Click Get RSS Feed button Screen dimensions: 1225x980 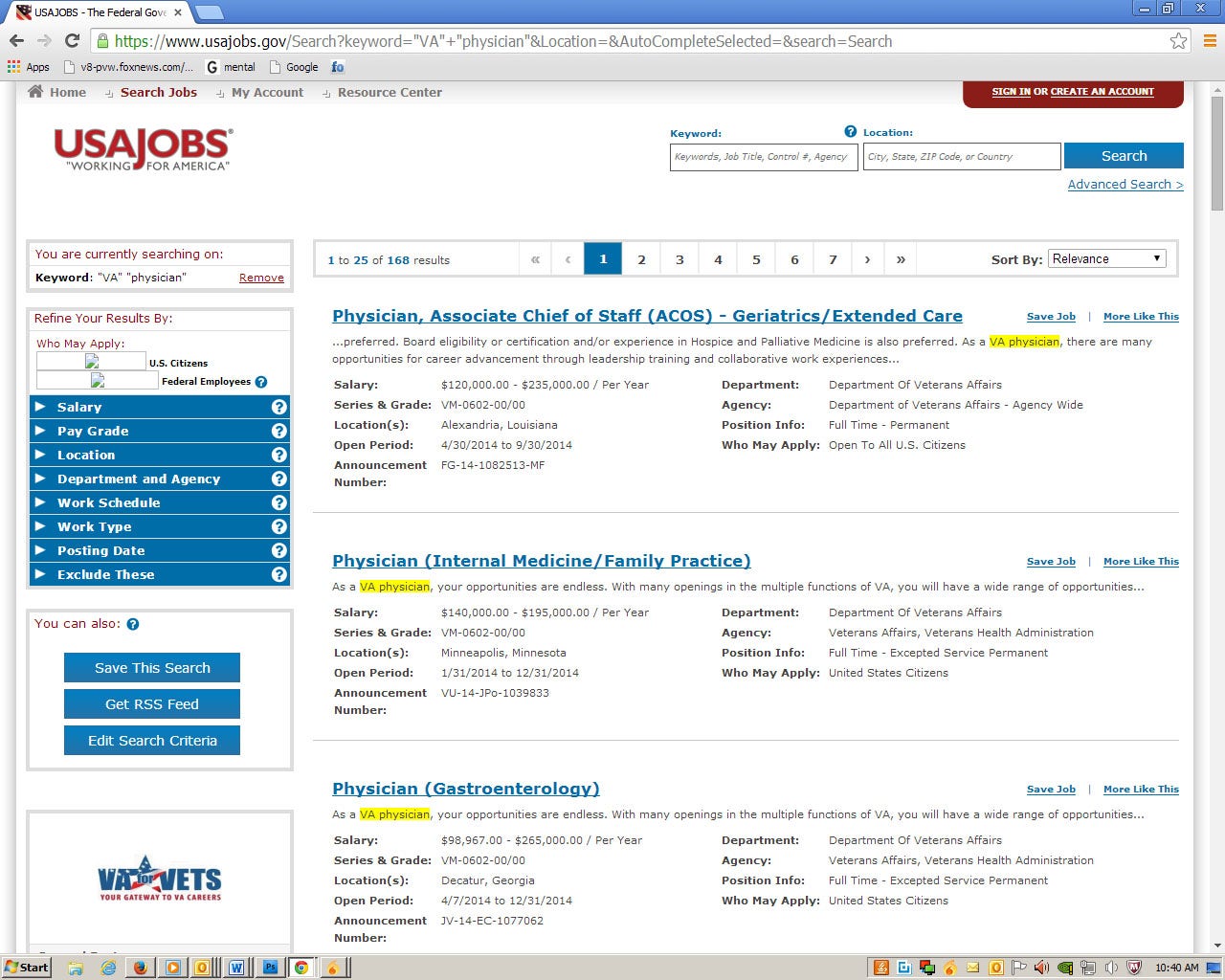click(152, 704)
